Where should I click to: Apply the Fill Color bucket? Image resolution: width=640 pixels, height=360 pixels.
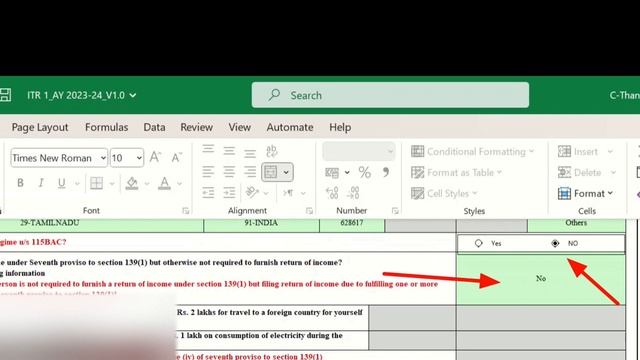click(x=131, y=183)
